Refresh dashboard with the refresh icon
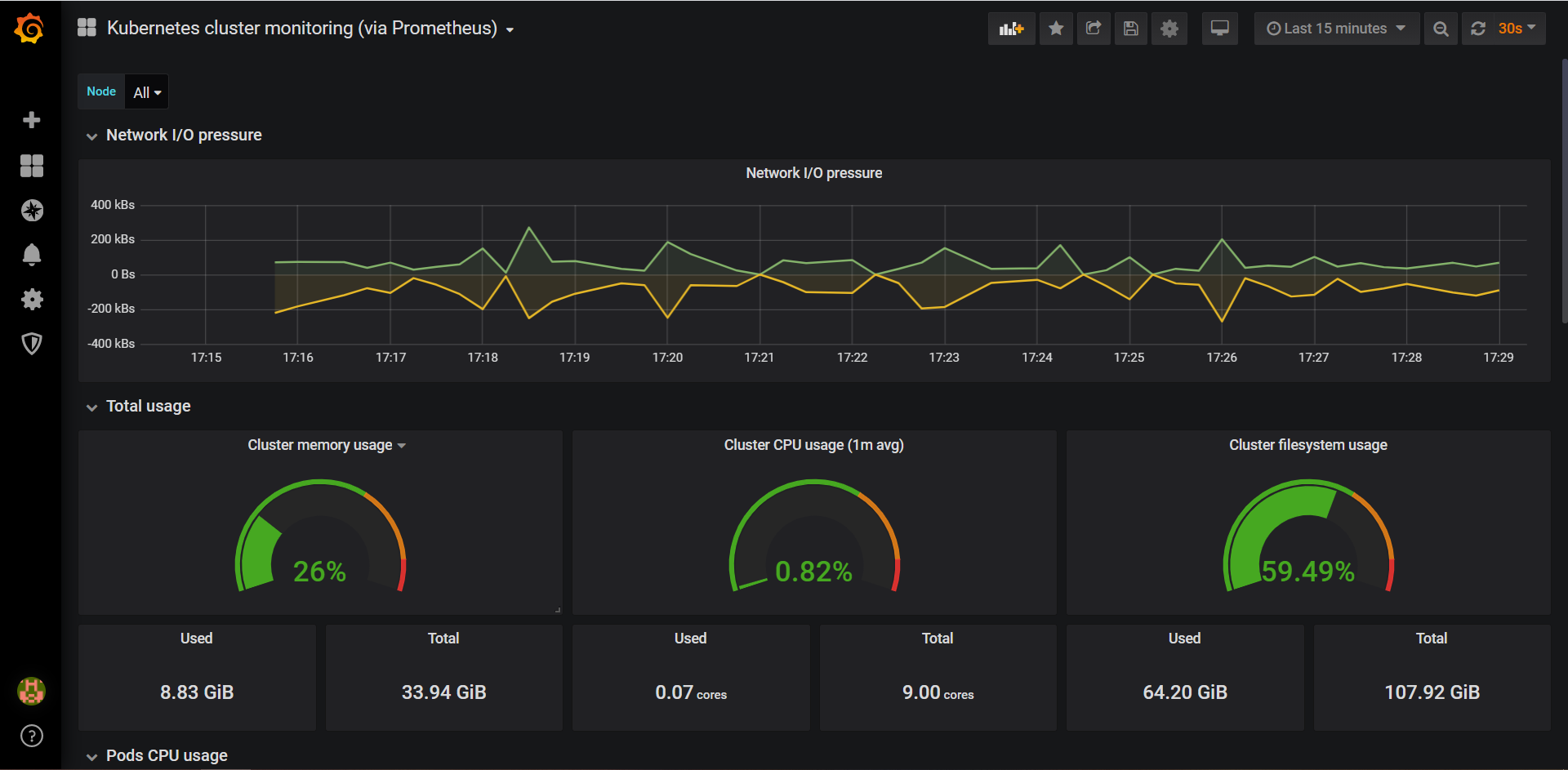The width and height of the screenshot is (1568, 770). (x=1478, y=29)
